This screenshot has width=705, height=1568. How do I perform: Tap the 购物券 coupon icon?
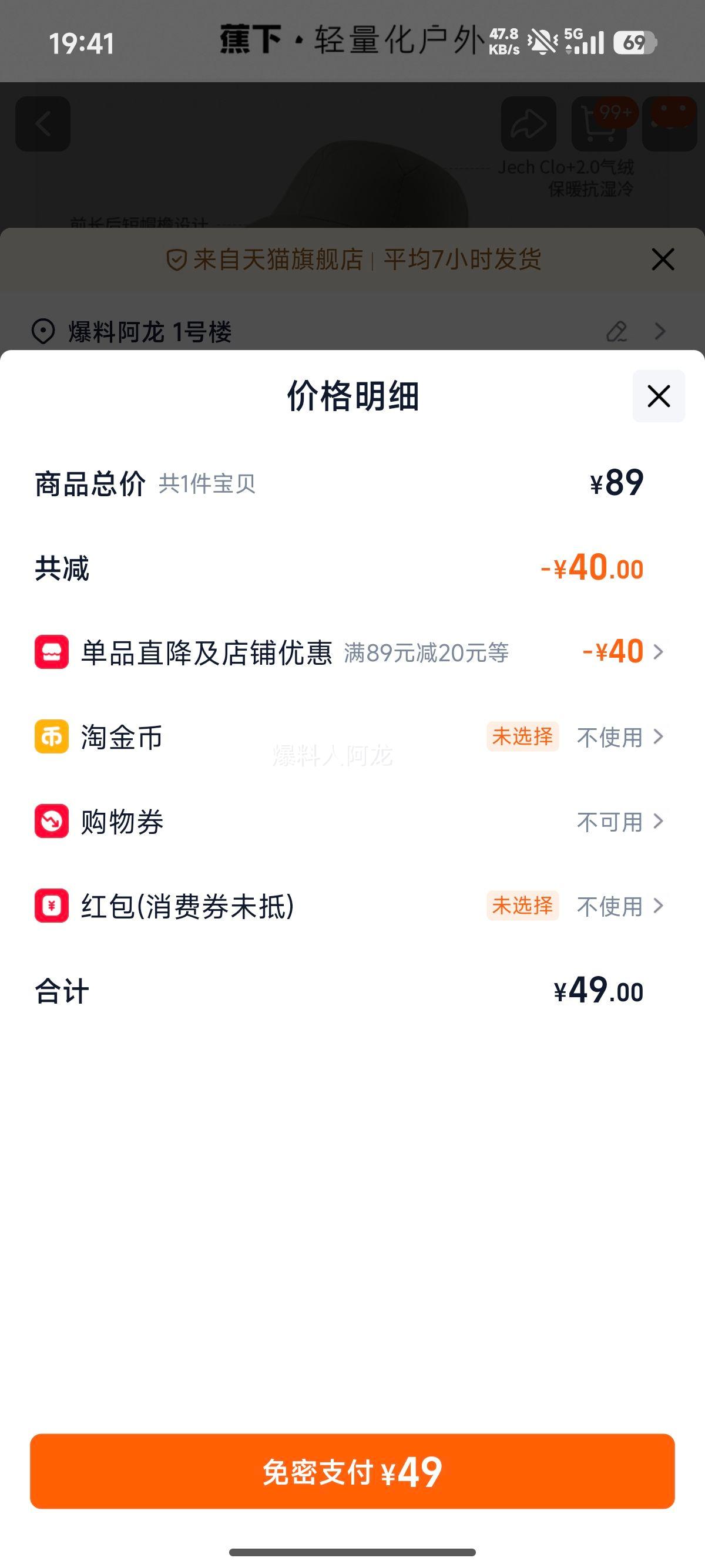[x=52, y=821]
